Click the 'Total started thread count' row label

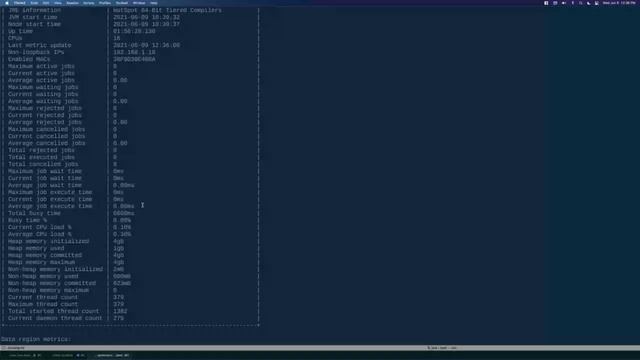[53, 311]
